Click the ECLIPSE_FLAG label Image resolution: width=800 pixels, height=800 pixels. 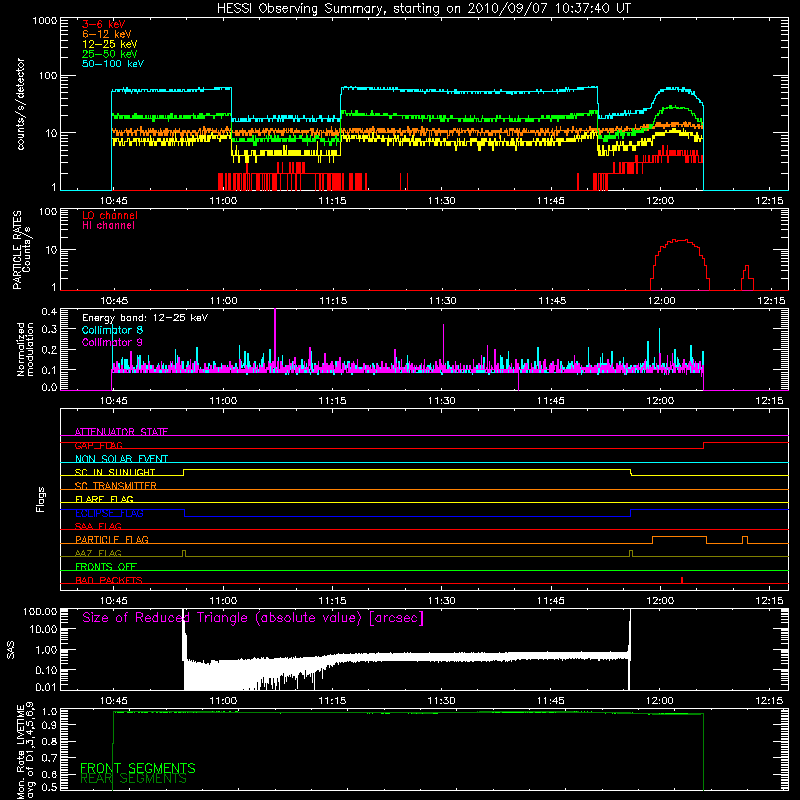109,513
